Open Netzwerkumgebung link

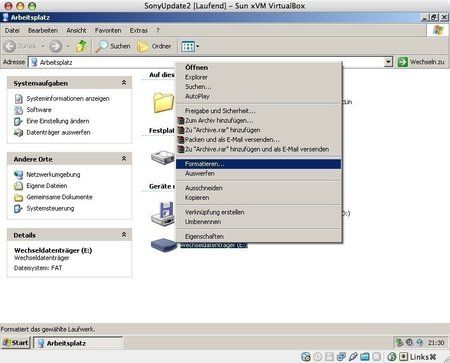(53, 174)
